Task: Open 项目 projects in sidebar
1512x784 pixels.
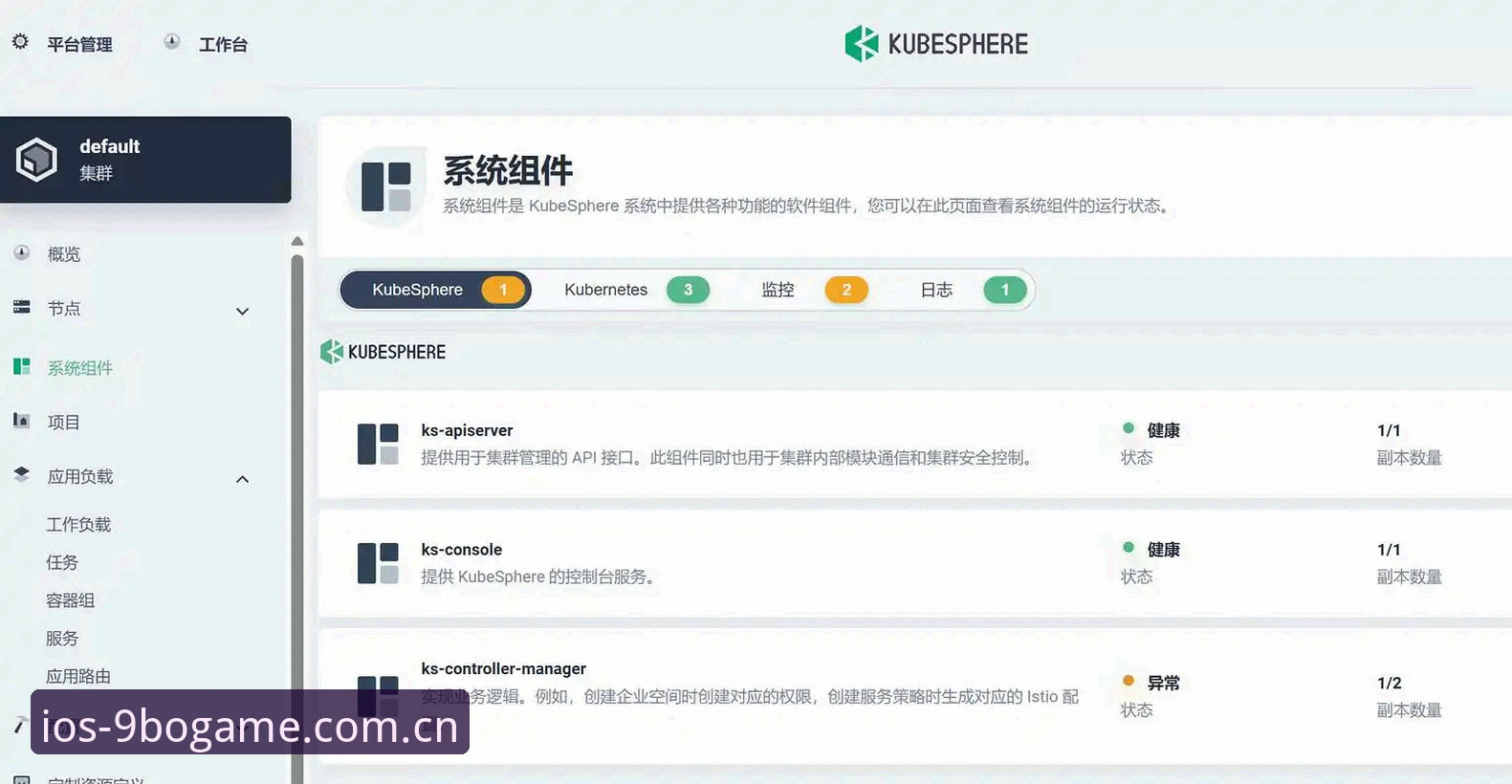Action: [64, 423]
